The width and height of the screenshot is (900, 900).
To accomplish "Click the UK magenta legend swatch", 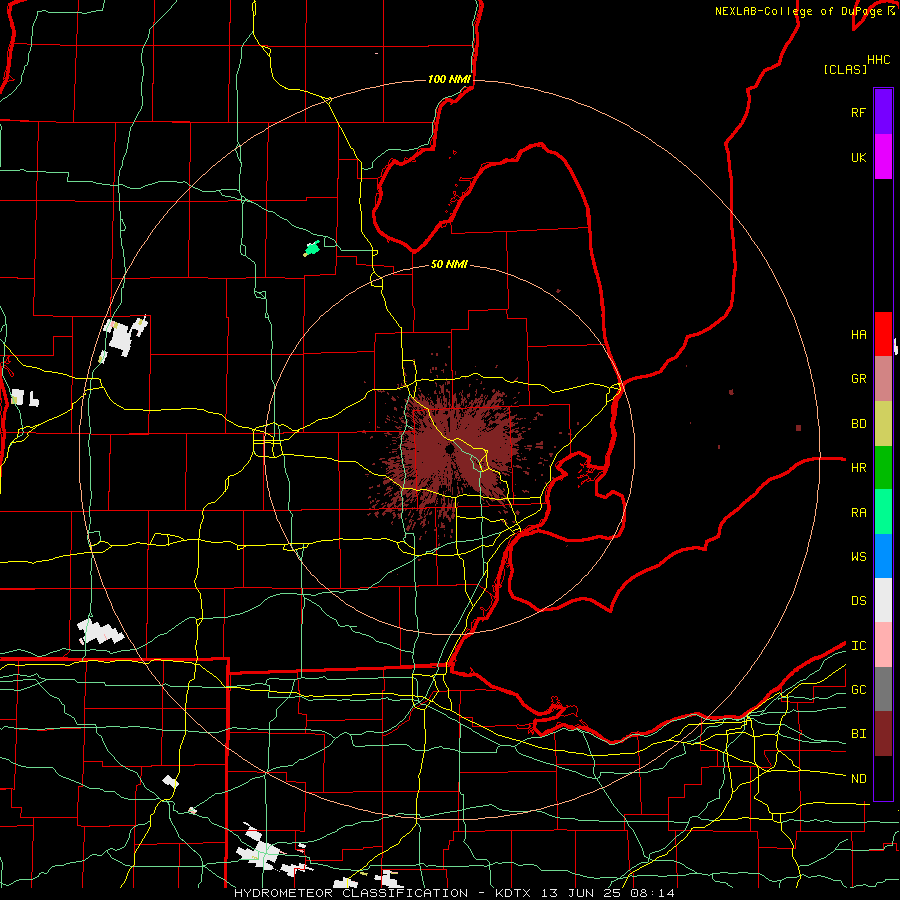I will pos(883,157).
